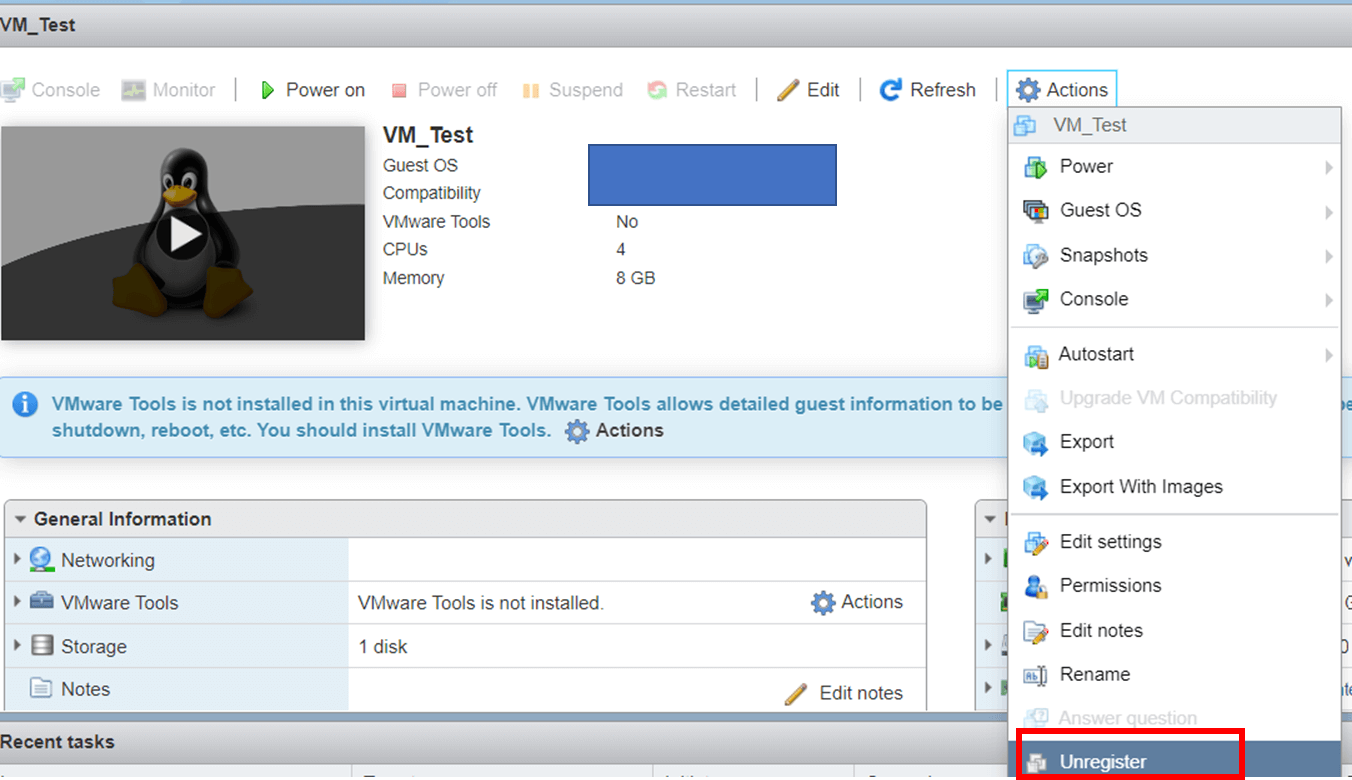Click the Snapshots menu icon
The width and height of the screenshot is (1352, 780).
coord(1035,256)
